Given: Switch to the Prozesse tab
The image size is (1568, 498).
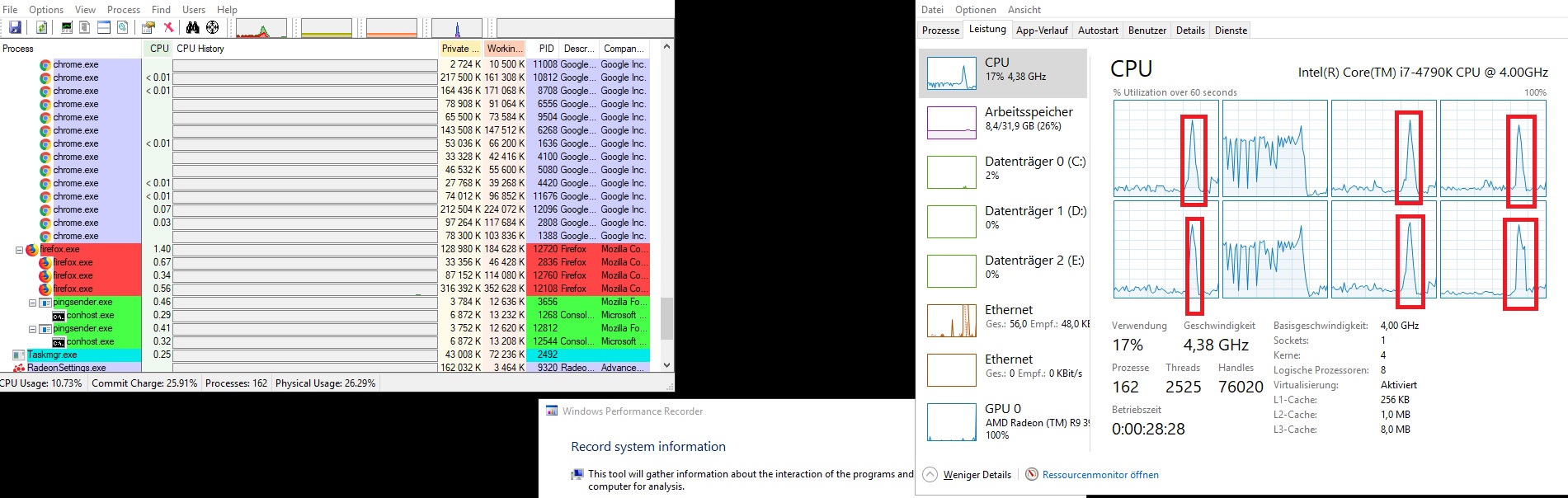Looking at the screenshot, I should point(940,31).
